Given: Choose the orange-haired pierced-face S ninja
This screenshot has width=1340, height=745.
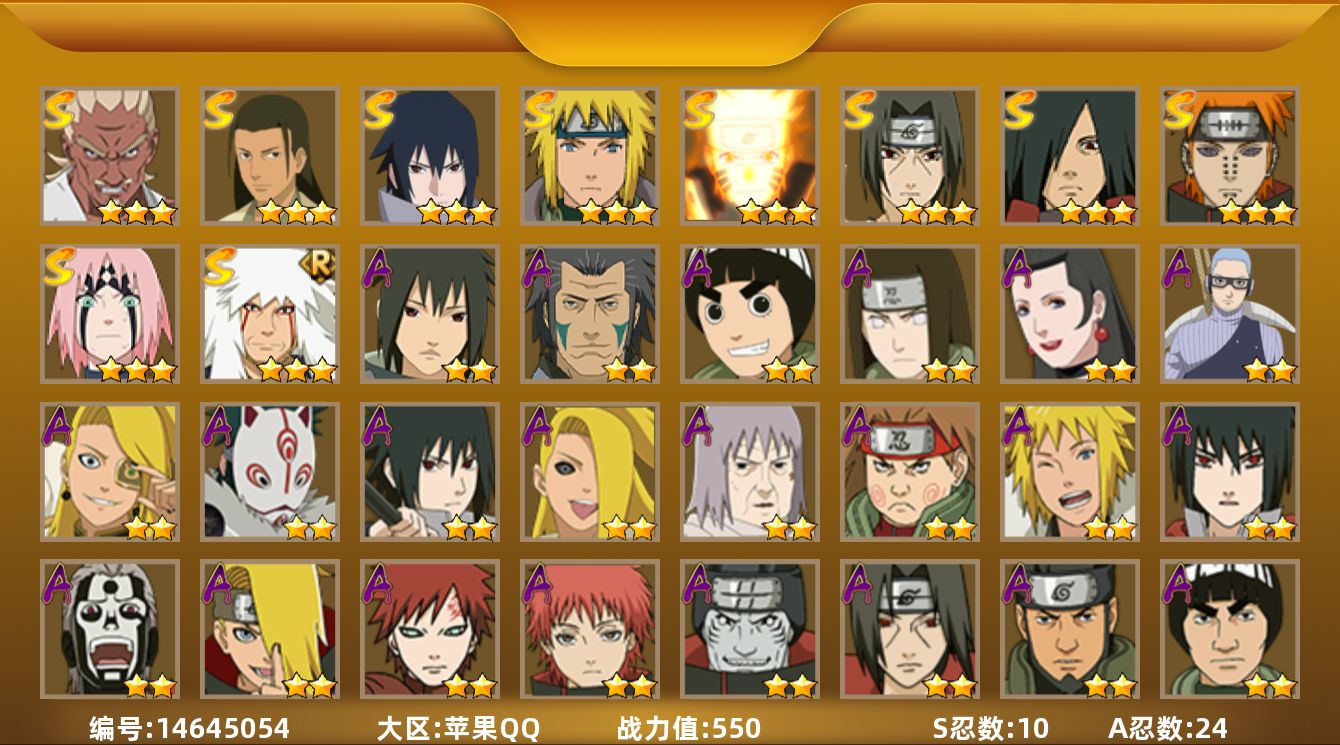Looking at the screenshot, I should [1230, 156].
